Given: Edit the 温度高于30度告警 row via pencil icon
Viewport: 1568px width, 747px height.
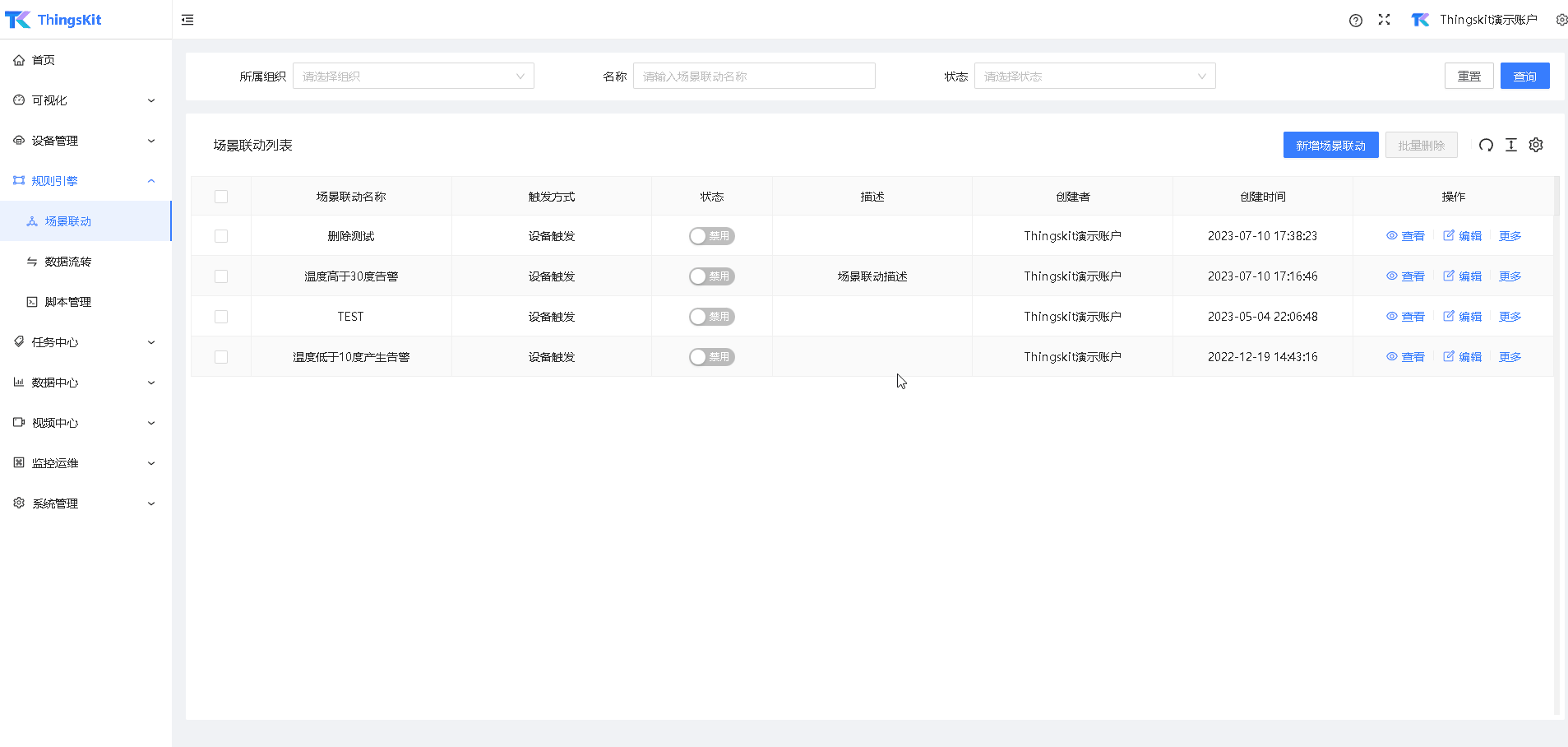Looking at the screenshot, I should point(1449,276).
